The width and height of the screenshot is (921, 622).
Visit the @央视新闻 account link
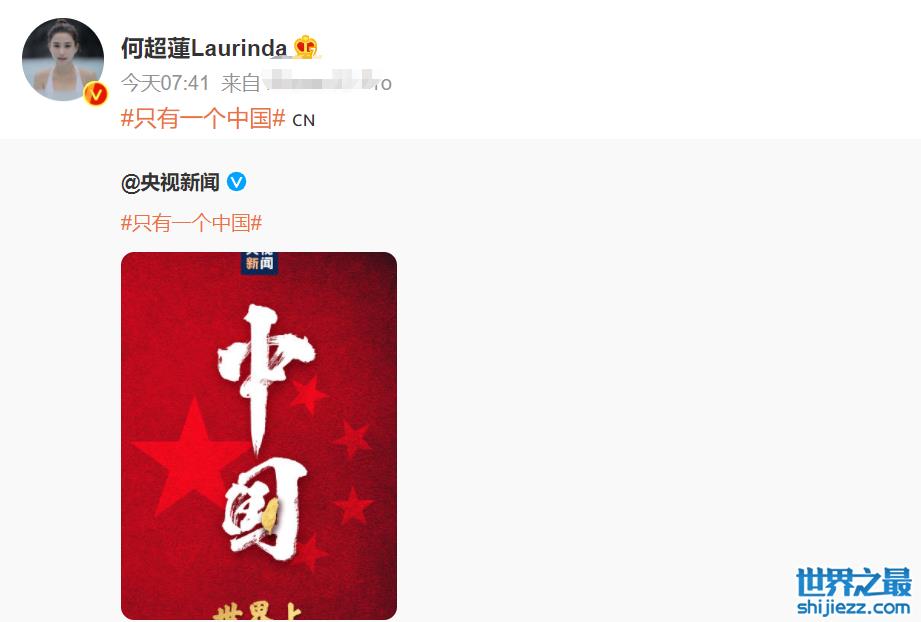coord(170,183)
